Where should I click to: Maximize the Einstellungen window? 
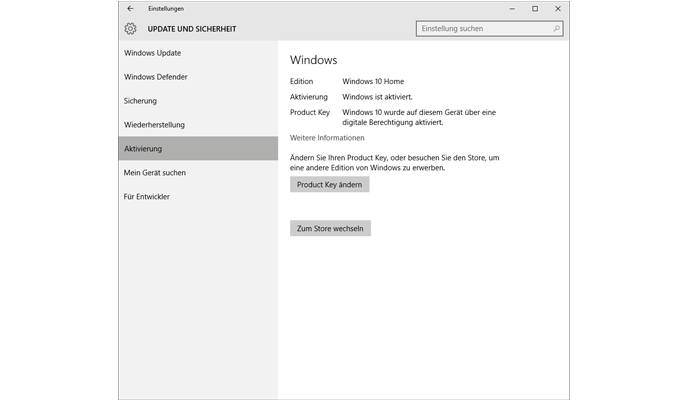(x=535, y=8)
